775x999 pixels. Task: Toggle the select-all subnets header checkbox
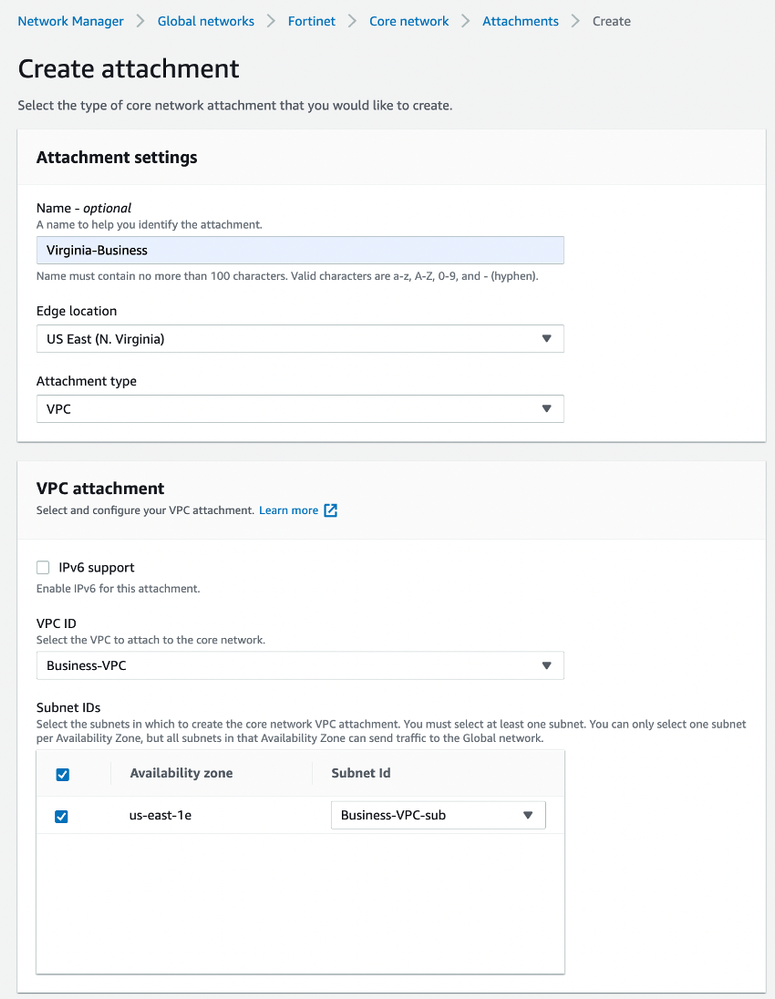click(62, 774)
